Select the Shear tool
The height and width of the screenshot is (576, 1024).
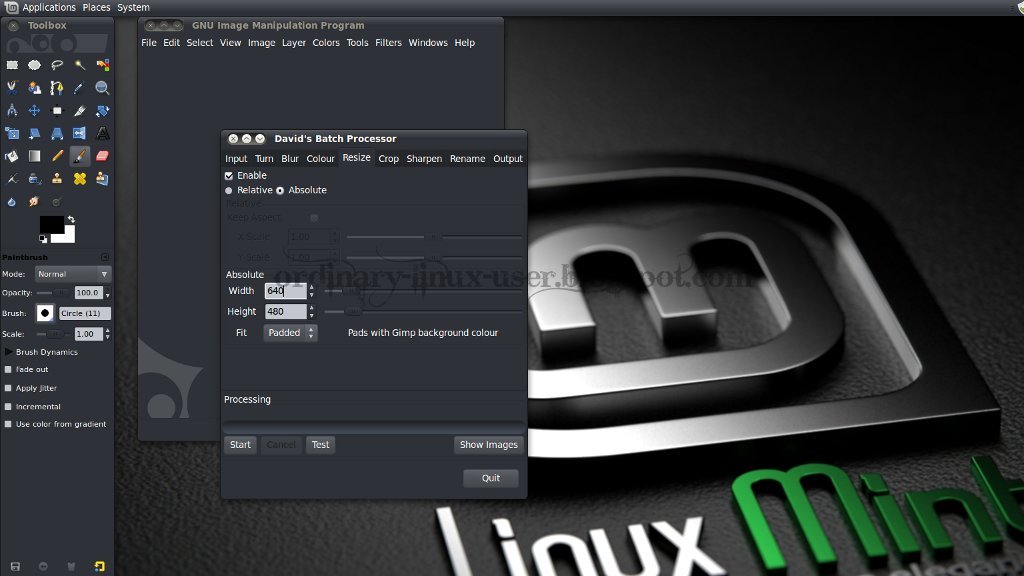(35, 133)
